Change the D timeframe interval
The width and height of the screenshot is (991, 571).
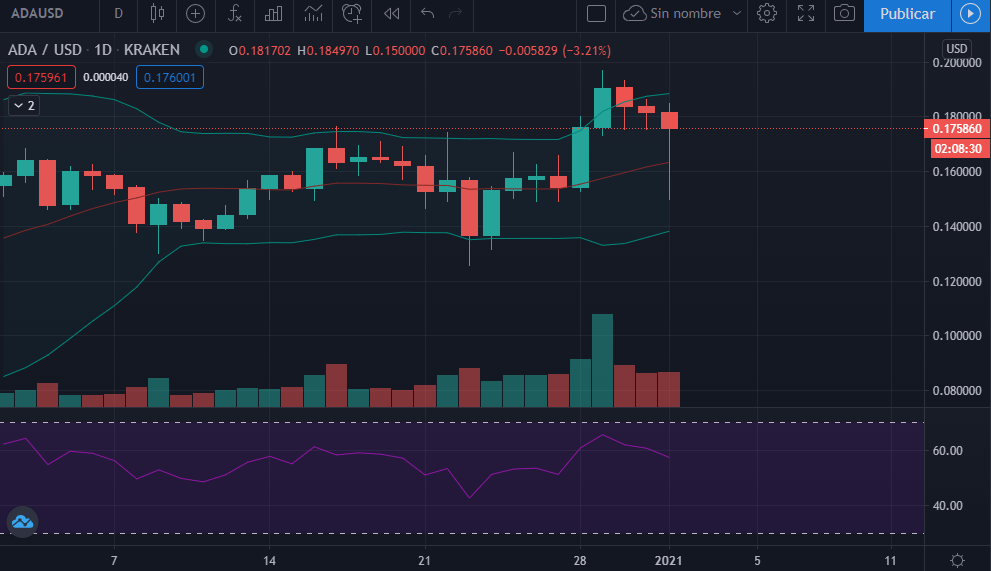[118, 13]
